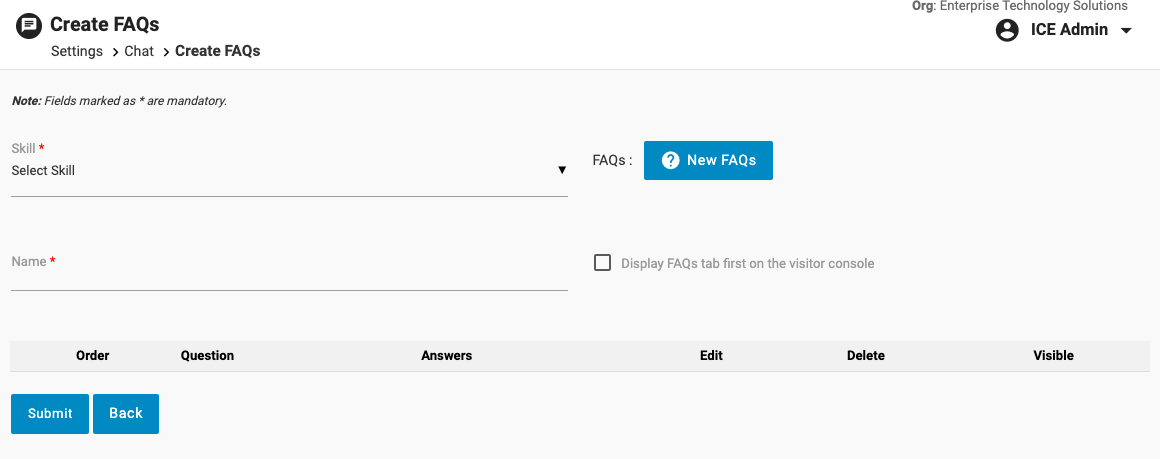
Task: Navigate to Chat in breadcrumb
Action: (139, 51)
